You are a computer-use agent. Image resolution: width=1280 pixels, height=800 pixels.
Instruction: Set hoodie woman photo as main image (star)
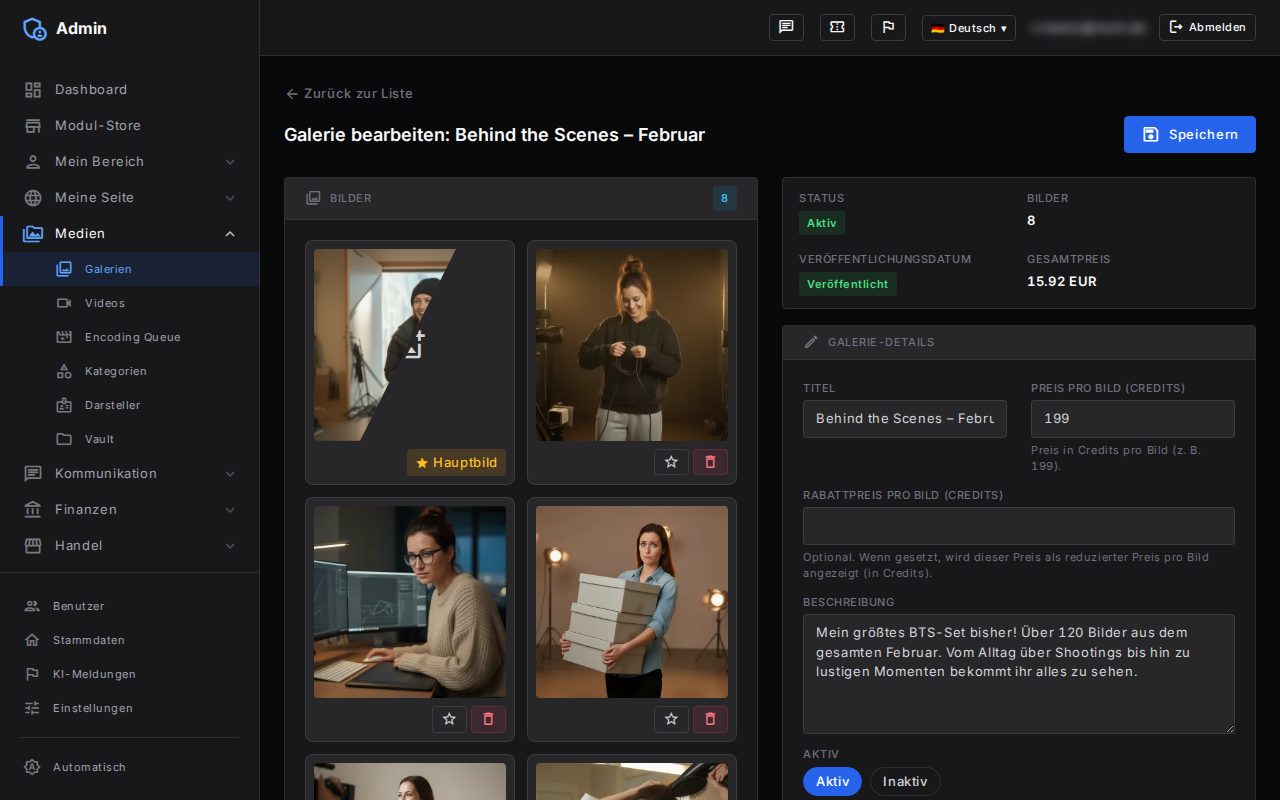[x=671, y=462]
